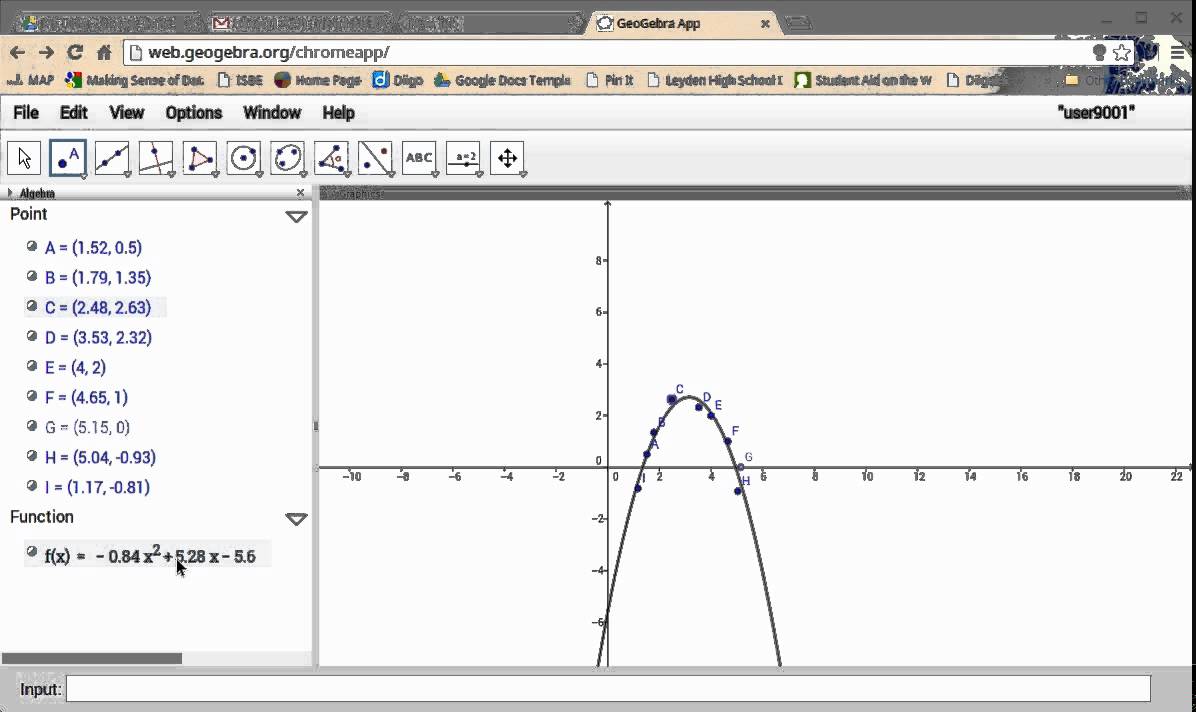
Task: Toggle visibility of point C
Action: [x=31, y=306]
